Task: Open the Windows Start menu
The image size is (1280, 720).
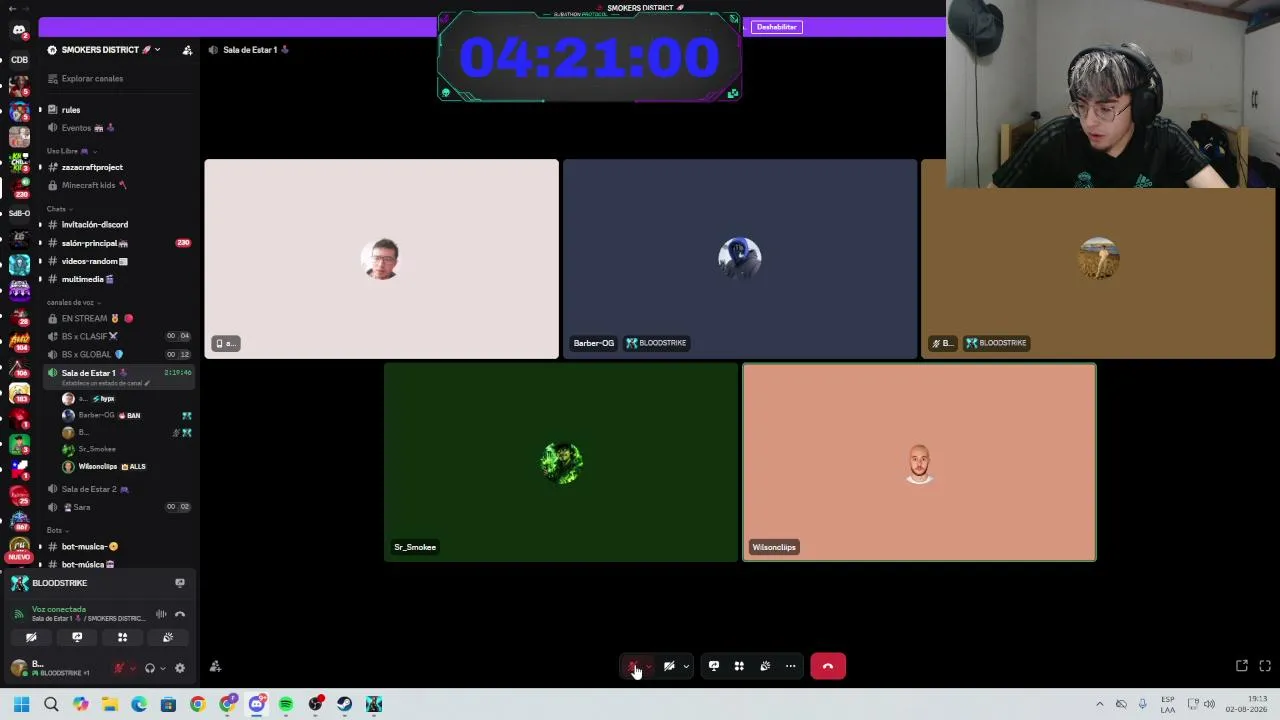Action: pos(21,704)
